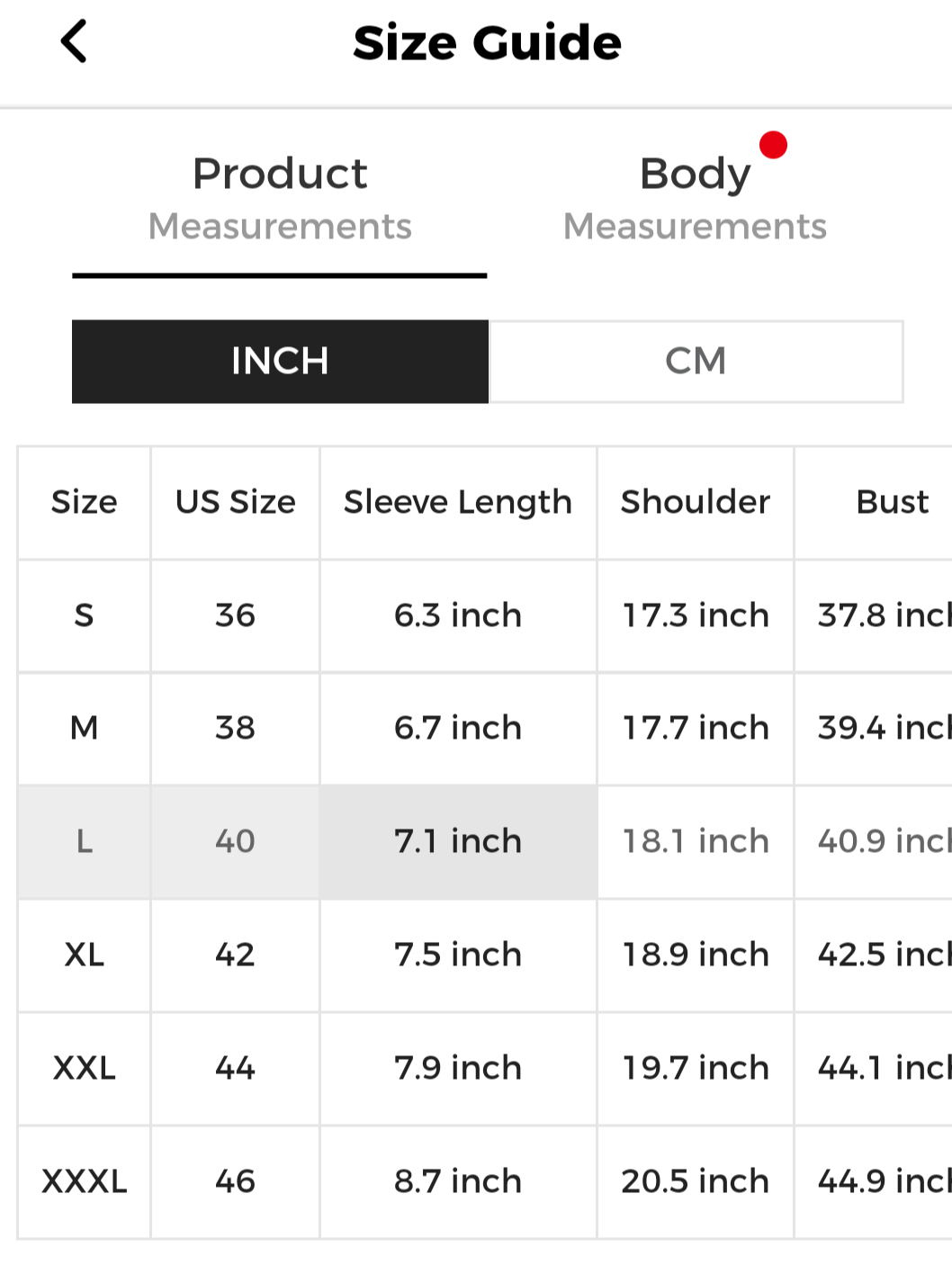Select the size S row
This screenshot has width=952, height=1274.
pos(84,615)
